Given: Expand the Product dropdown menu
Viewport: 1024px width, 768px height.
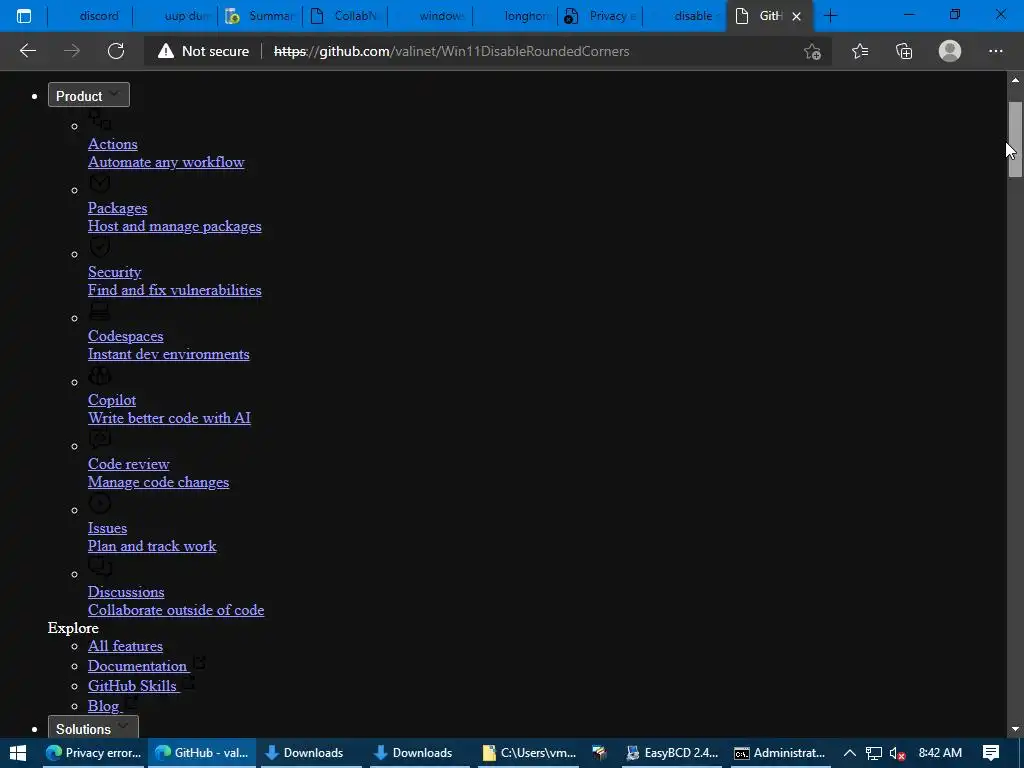Looking at the screenshot, I should click(x=89, y=95).
